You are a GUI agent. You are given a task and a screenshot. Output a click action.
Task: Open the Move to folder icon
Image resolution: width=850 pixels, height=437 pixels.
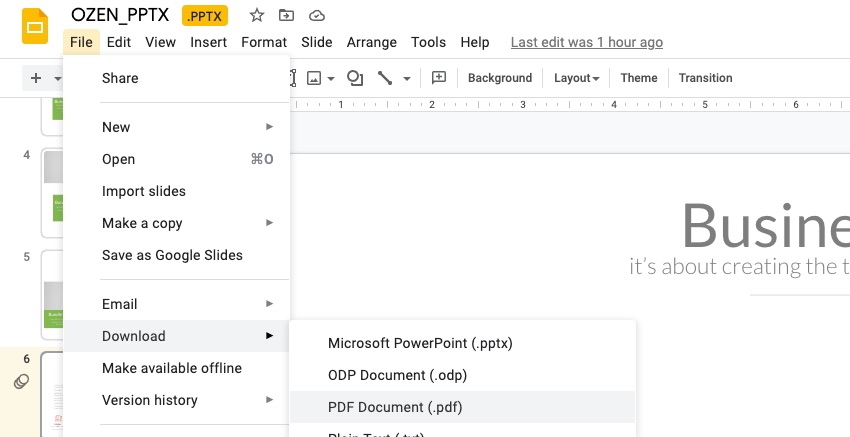pos(286,16)
